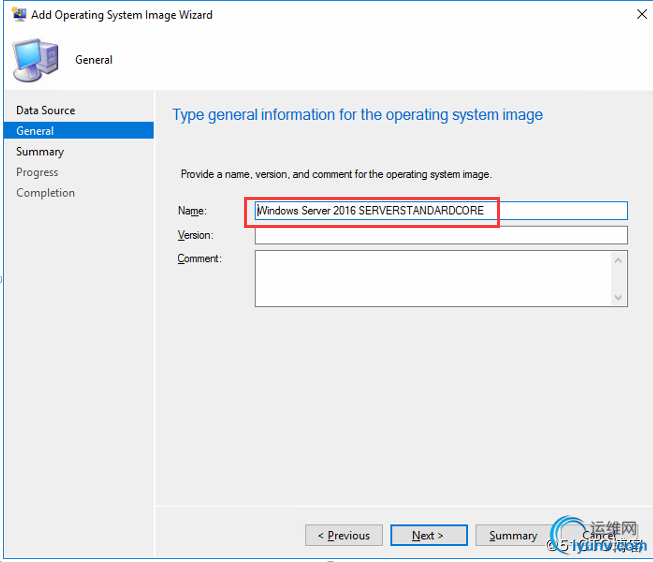Click the wizard title bar icon
This screenshot has height=562, width=653.
pyautogui.click(x=18, y=14)
